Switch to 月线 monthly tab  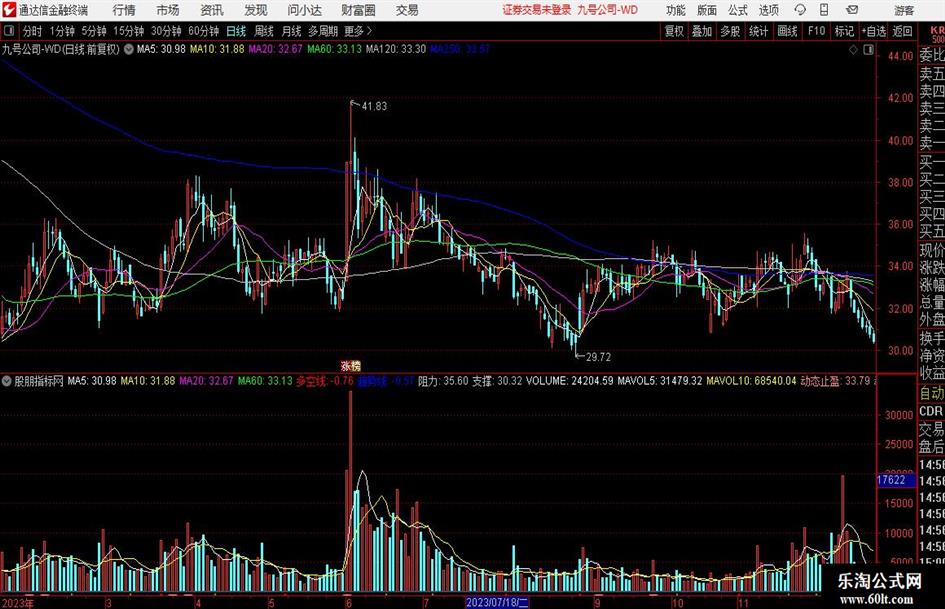291,31
